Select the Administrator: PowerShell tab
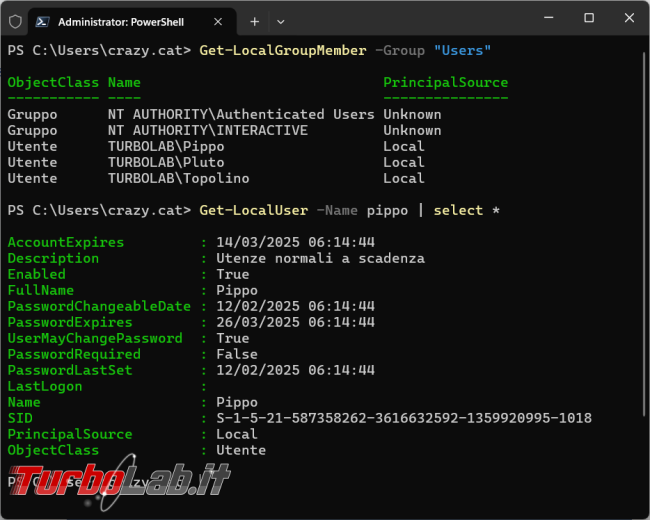The width and height of the screenshot is (650, 520). pyautogui.click(x=132, y=22)
